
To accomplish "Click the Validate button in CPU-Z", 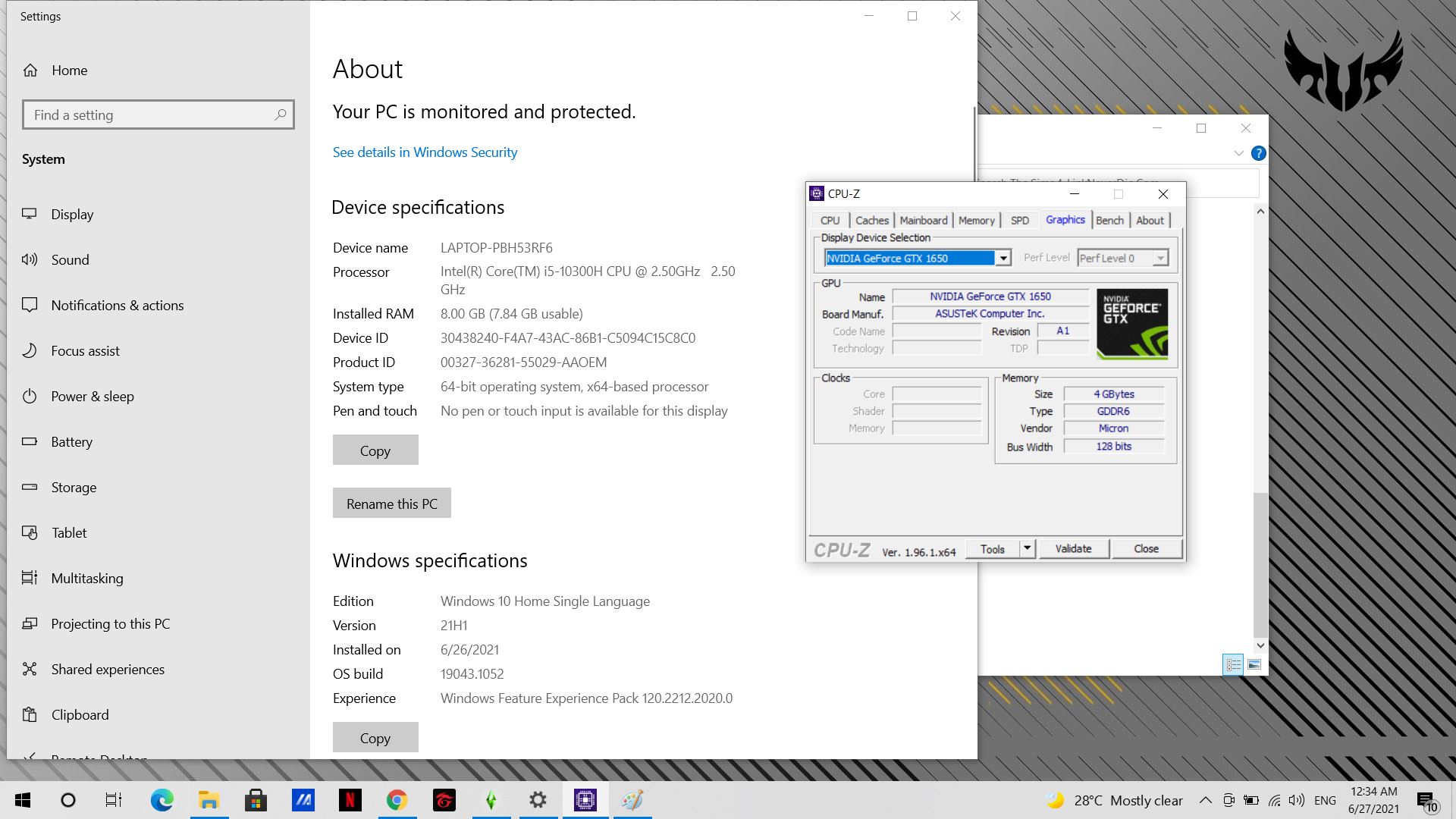I will (1072, 548).
